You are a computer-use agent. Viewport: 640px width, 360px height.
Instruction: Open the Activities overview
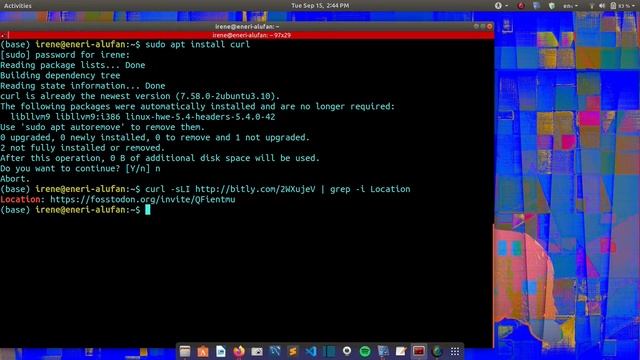(18, 6)
